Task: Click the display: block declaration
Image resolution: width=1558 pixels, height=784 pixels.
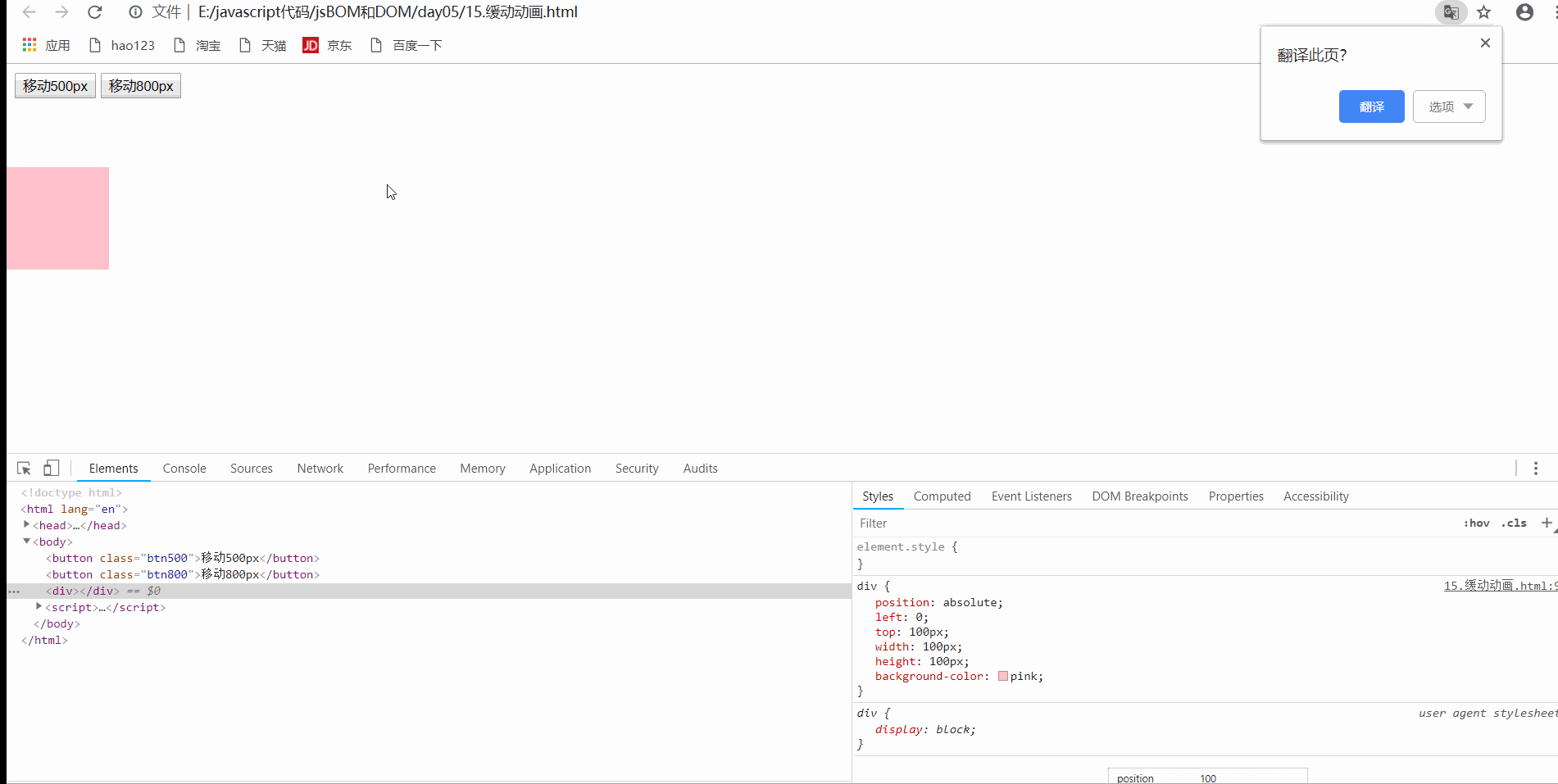Action: tap(925, 729)
